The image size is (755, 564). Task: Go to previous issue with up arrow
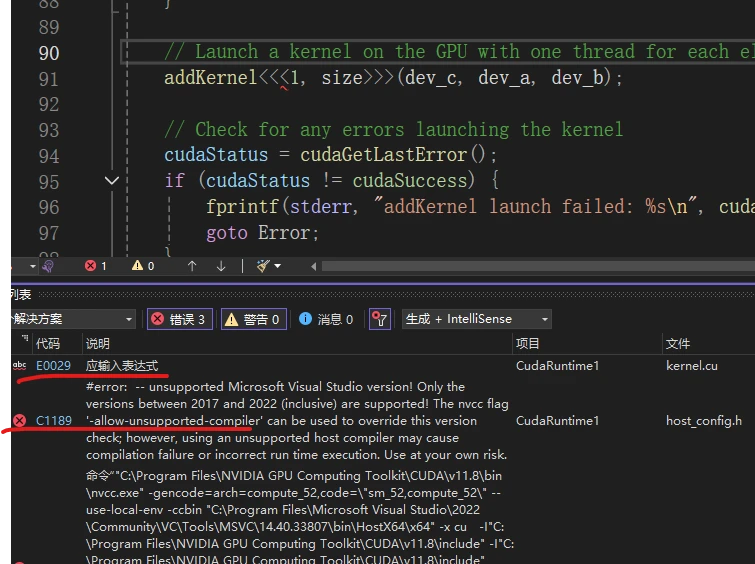point(192,266)
